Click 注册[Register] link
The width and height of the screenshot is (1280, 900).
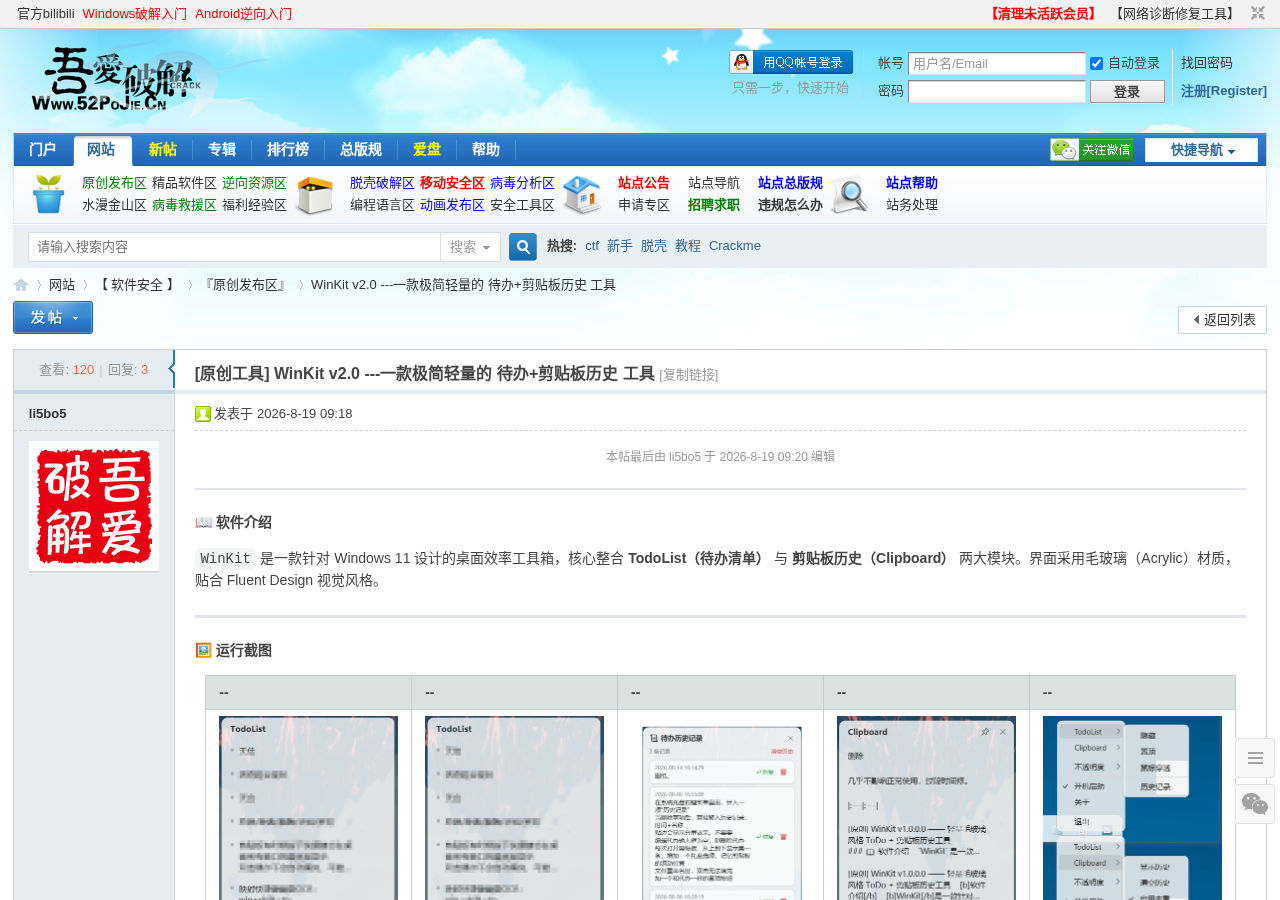click(x=1224, y=91)
